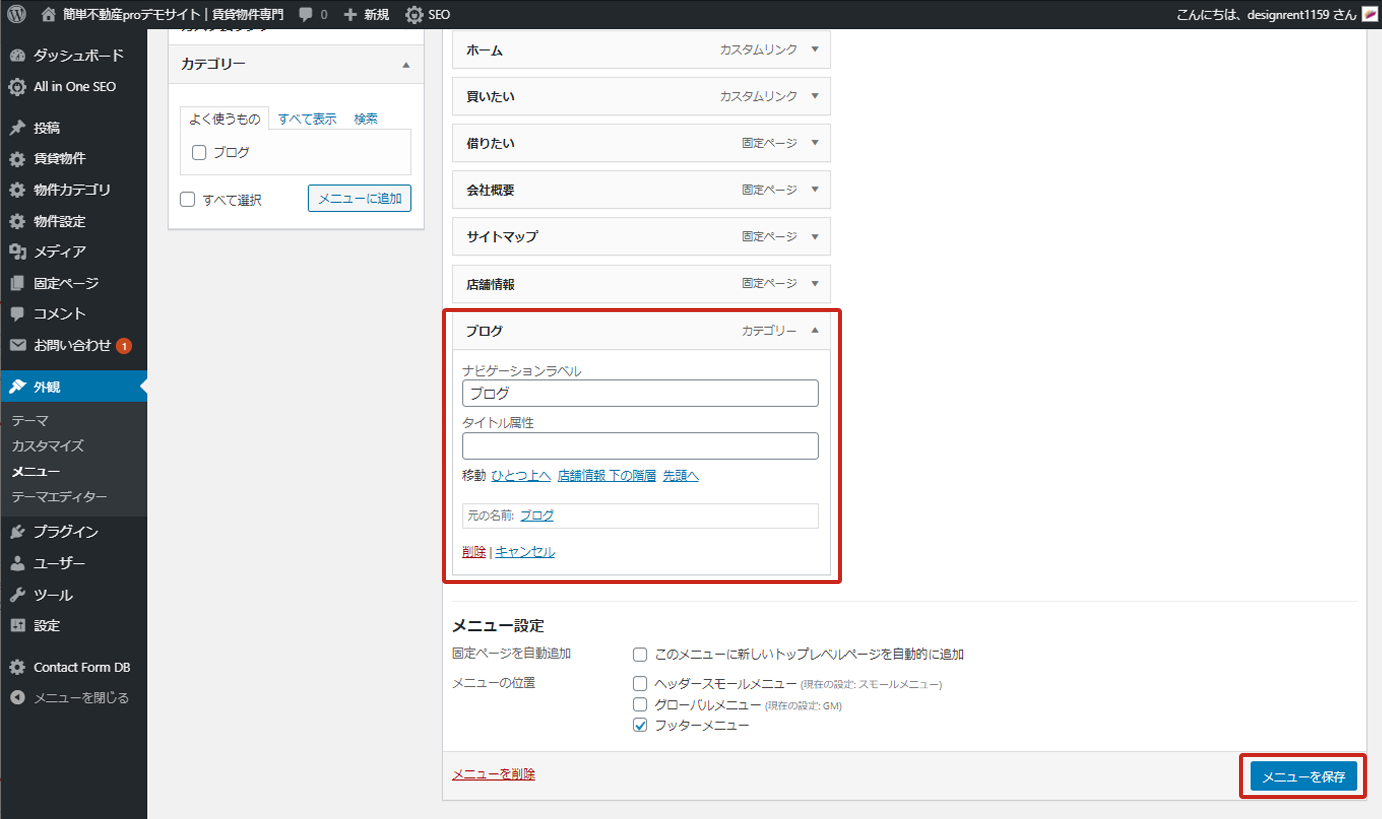Collapse the カテゴリー panel arrow

[406, 65]
